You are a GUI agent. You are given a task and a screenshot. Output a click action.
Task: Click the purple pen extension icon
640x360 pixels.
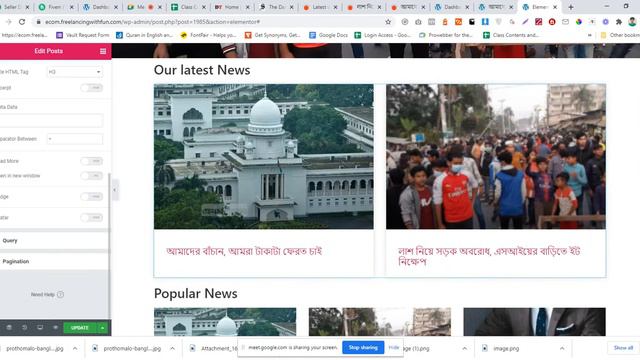click(x=525, y=22)
